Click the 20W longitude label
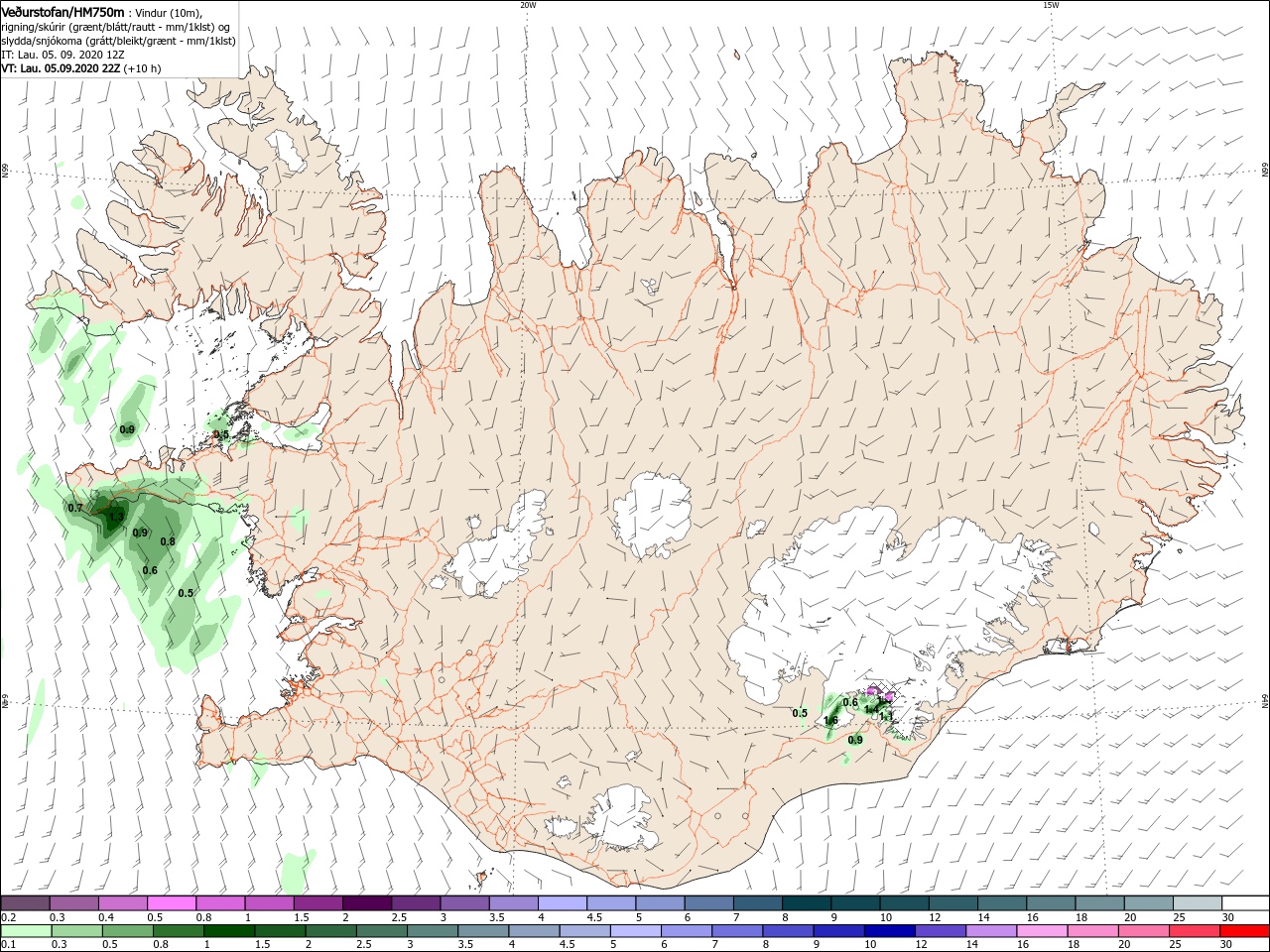This screenshot has height=952, width=1270. pyautogui.click(x=528, y=5)
